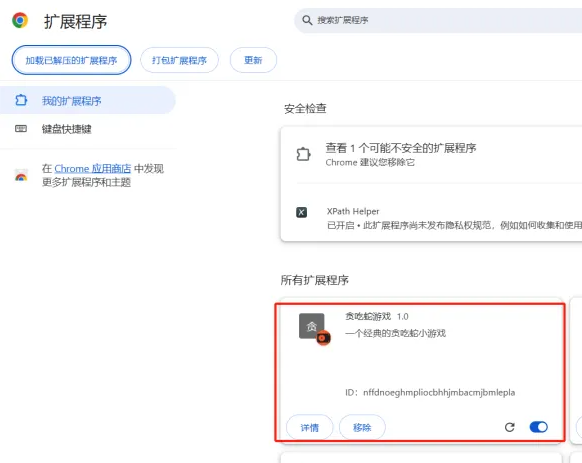Click 加载已解压的扩展程序 button
This screenshot has height=463, width=582.
(71, 60)
